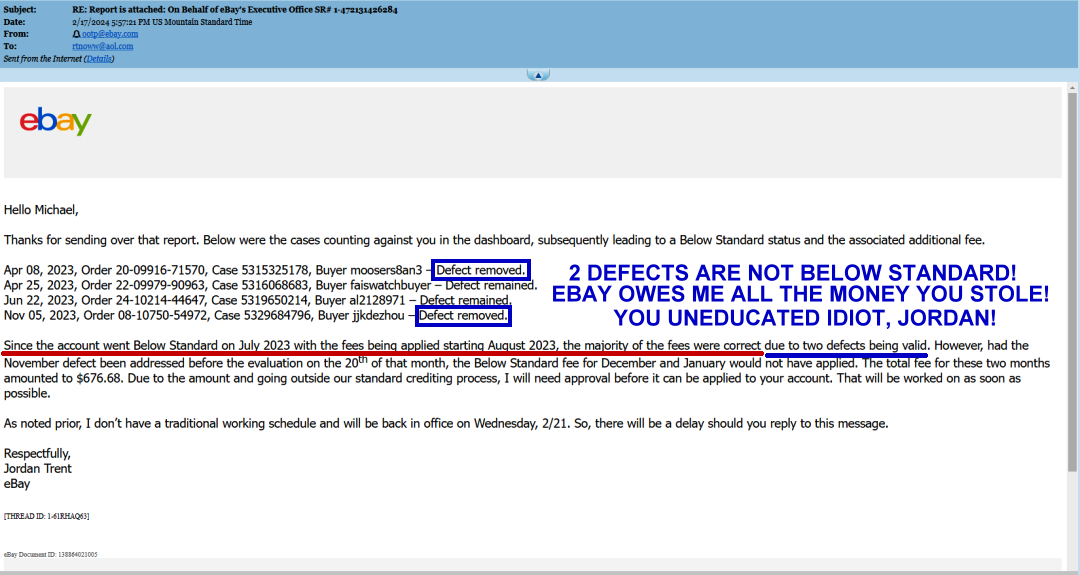This screenshot has height=575, width=1080.
Task: Click the 'eBay' word under Jordan Trent
Action: (17, 484)
